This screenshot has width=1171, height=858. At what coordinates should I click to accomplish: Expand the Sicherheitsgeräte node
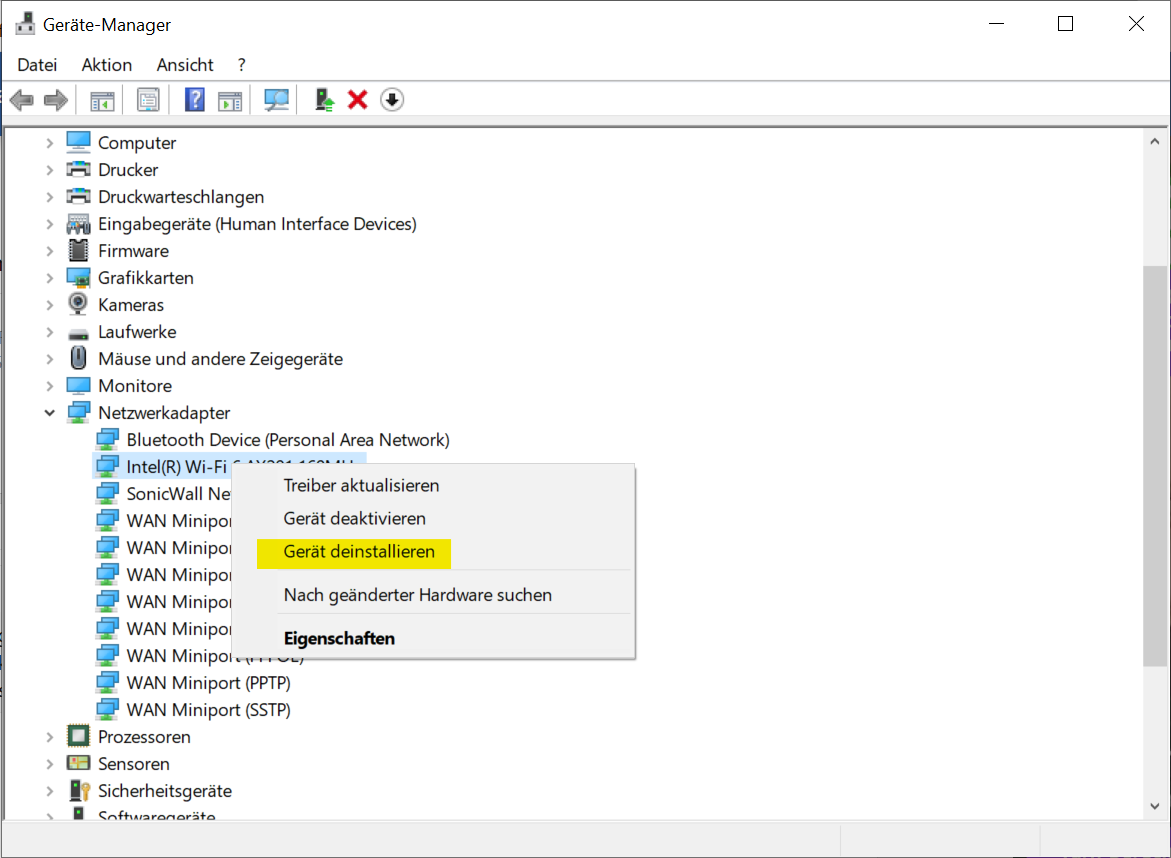[49, 791]
